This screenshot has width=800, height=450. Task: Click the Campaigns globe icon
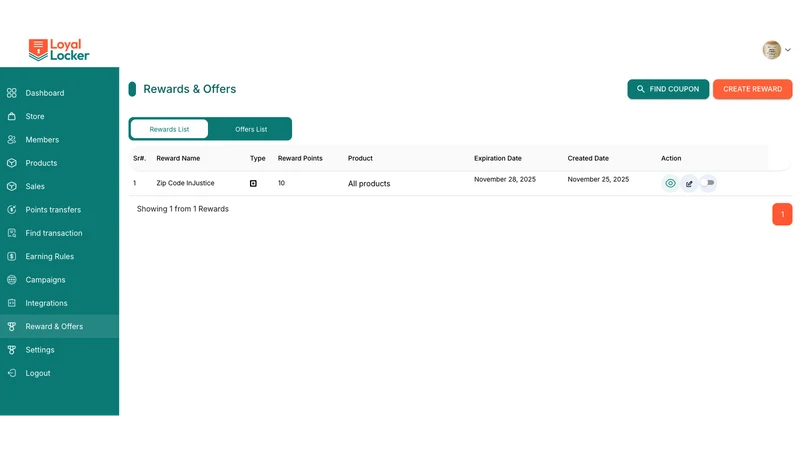[12, 280]
